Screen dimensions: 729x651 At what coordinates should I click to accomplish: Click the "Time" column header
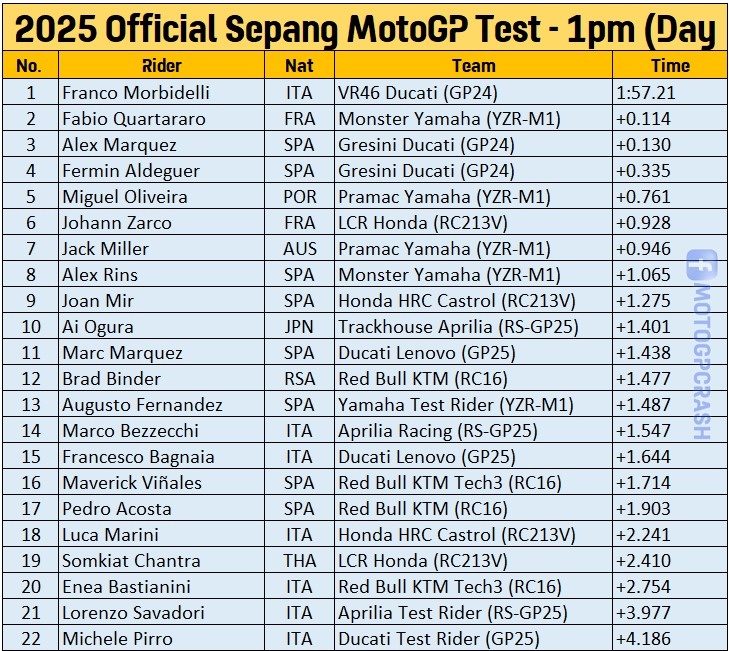(x=669, y=66)
